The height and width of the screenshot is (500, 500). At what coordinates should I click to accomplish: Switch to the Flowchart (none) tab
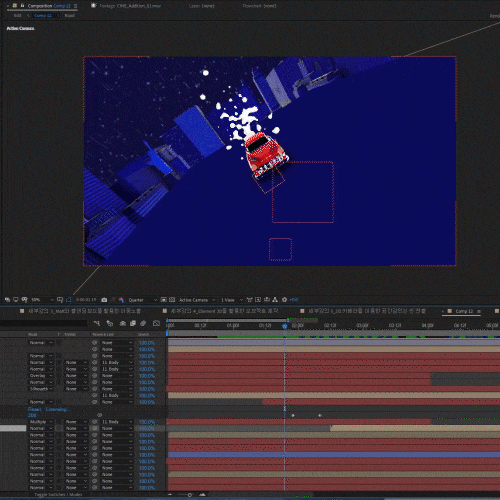[259, 6]
